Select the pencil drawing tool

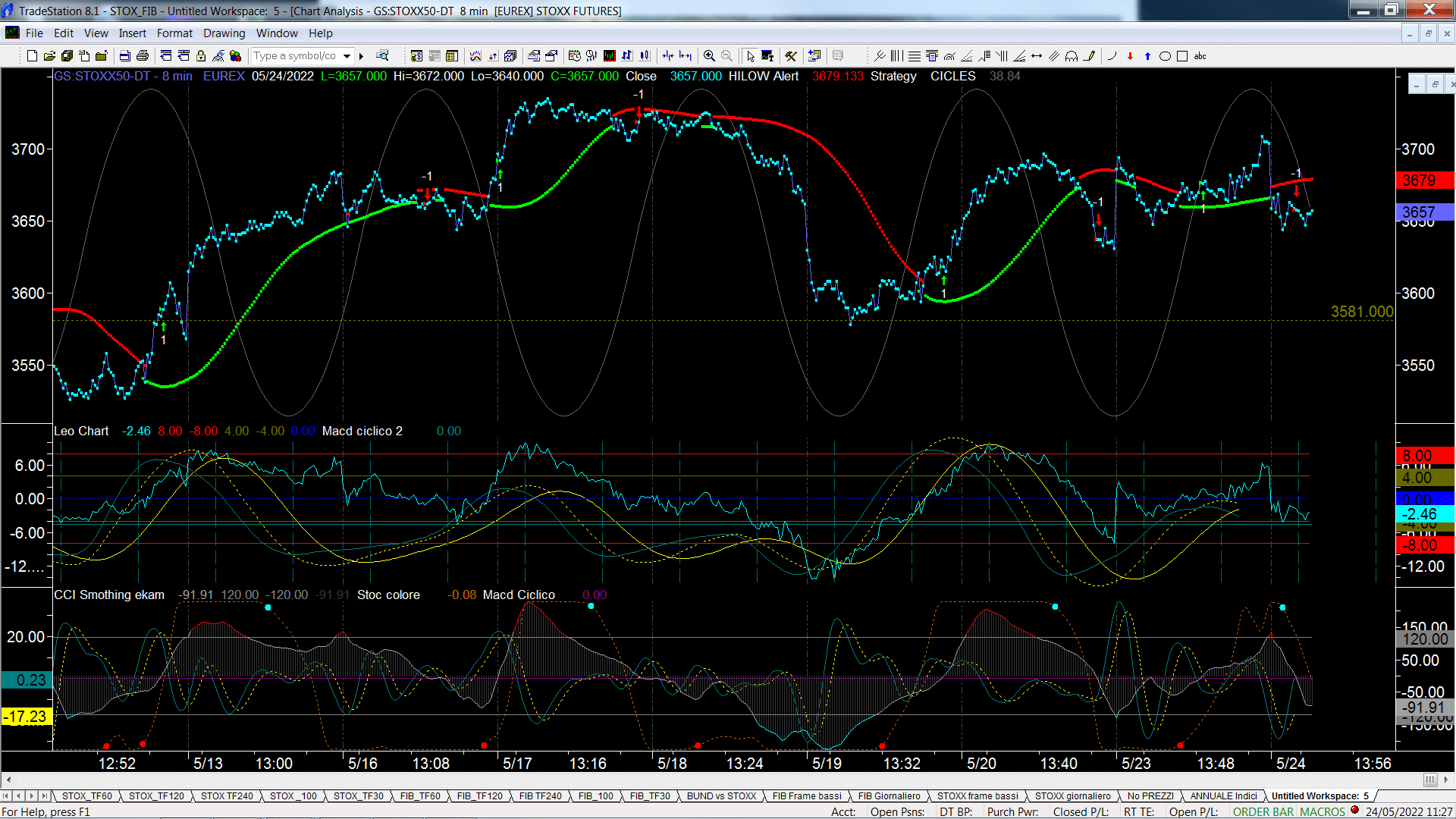point(1089,55)
